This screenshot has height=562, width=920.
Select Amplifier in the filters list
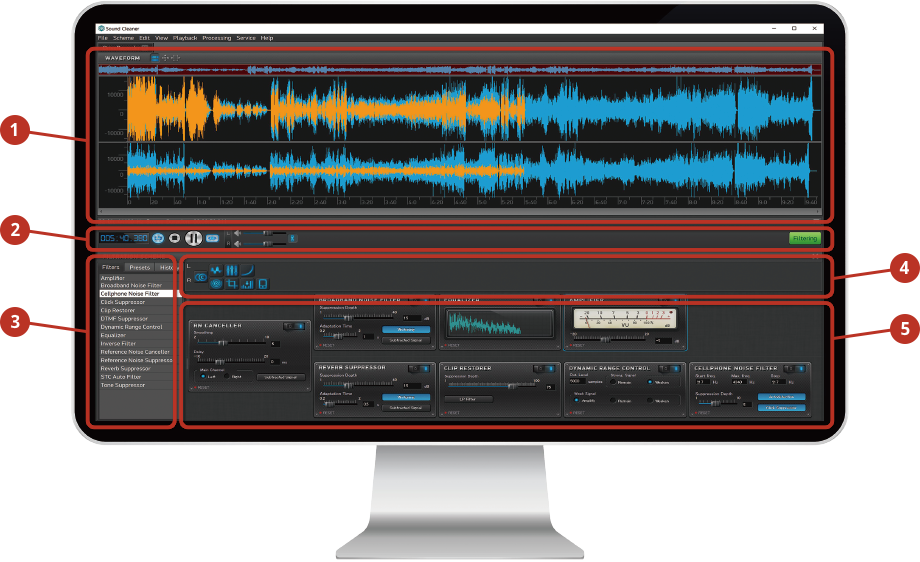click(x=136, y=278)
